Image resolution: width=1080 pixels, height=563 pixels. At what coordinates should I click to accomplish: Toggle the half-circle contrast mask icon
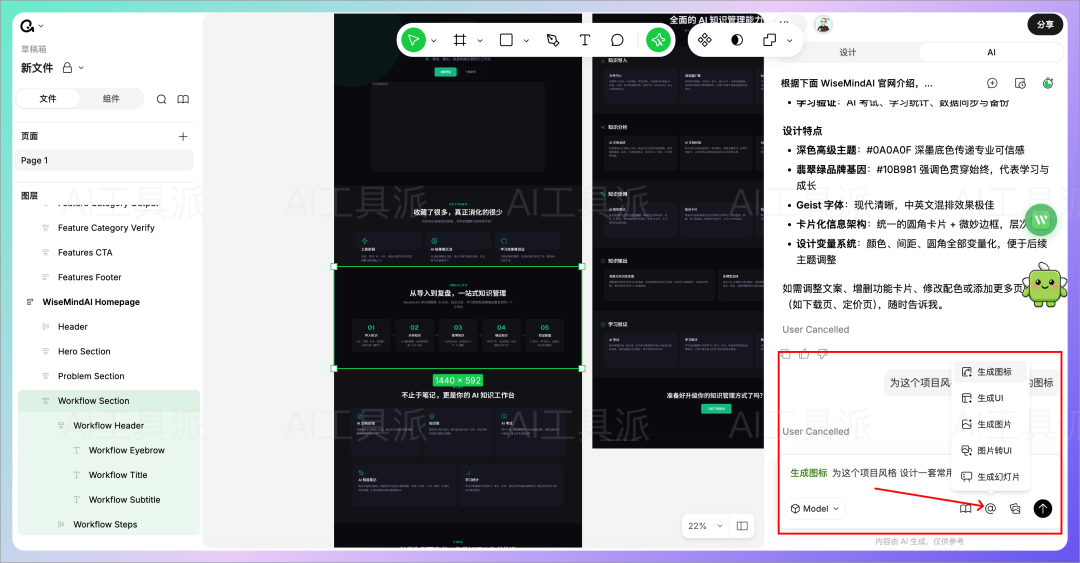tap(737, 40)
